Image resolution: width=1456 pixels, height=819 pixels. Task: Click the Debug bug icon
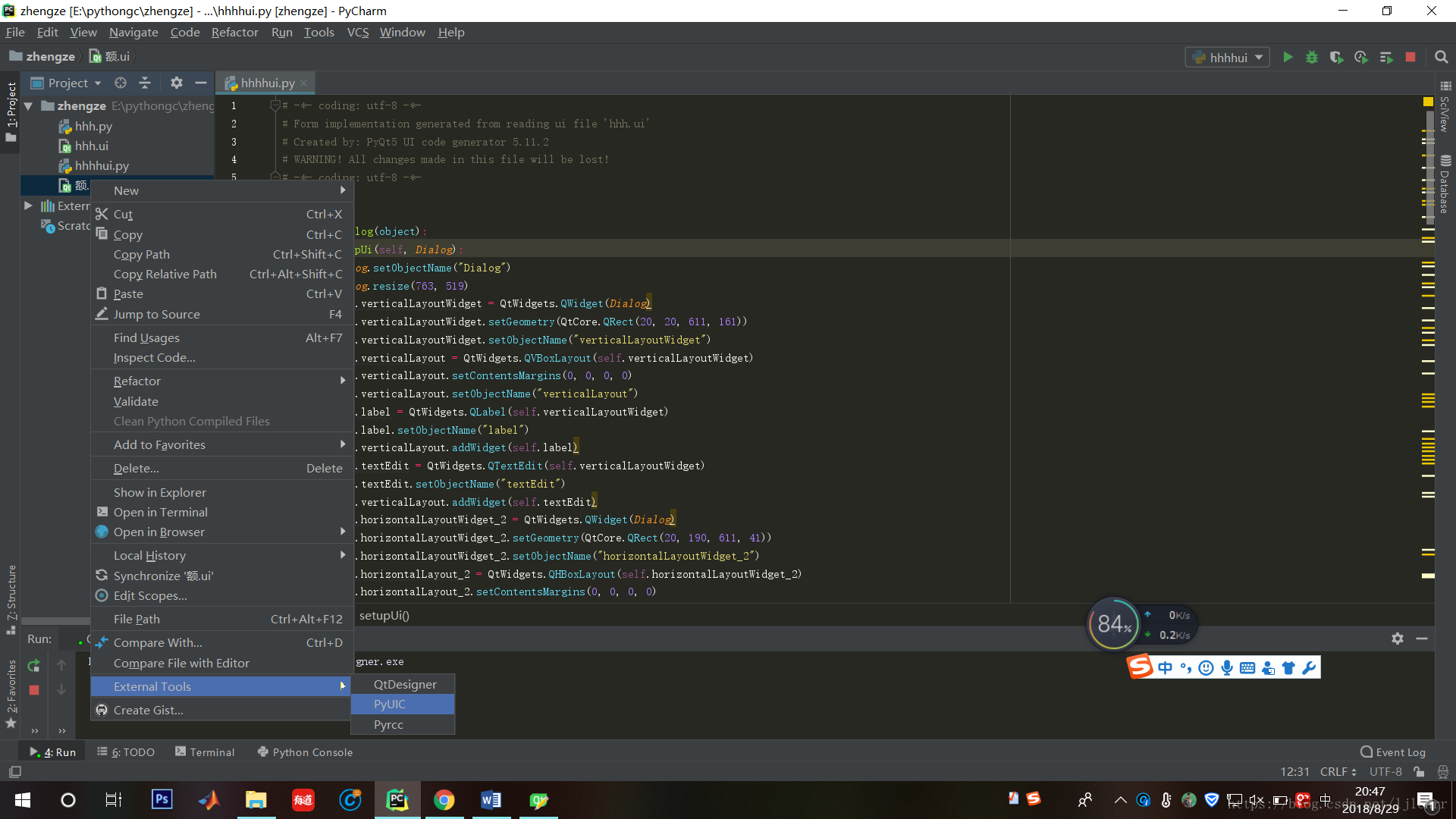click(1312, 57)
